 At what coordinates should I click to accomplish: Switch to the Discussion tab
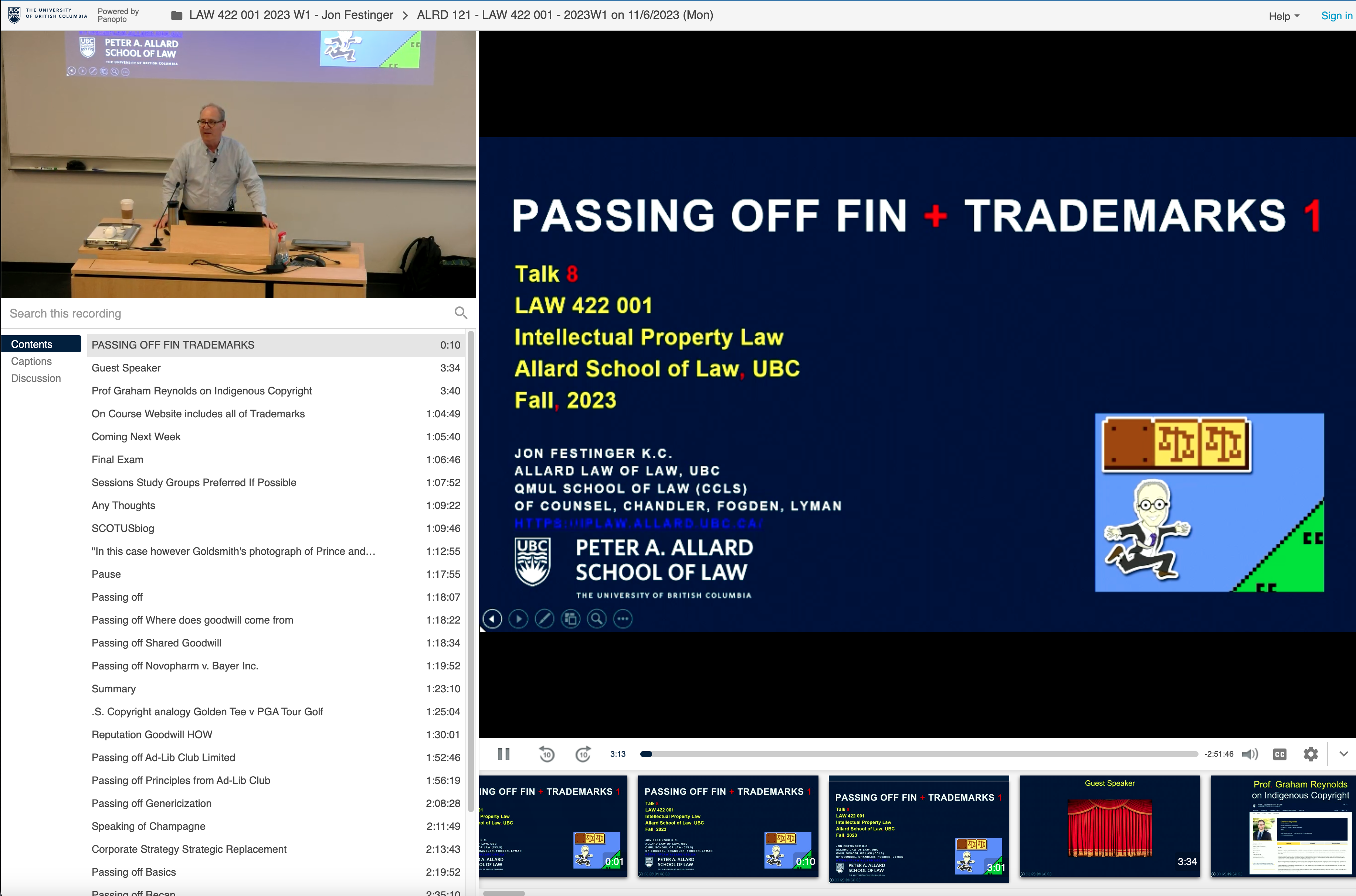(36, 378)
